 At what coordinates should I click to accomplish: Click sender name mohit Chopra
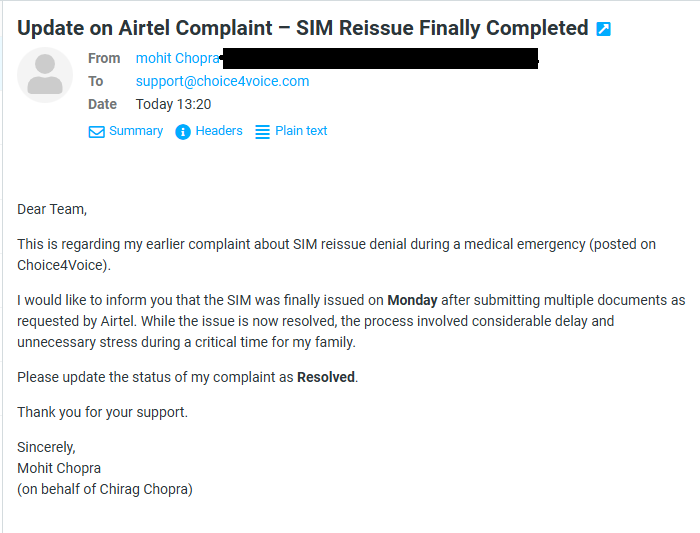coord(177,58)
